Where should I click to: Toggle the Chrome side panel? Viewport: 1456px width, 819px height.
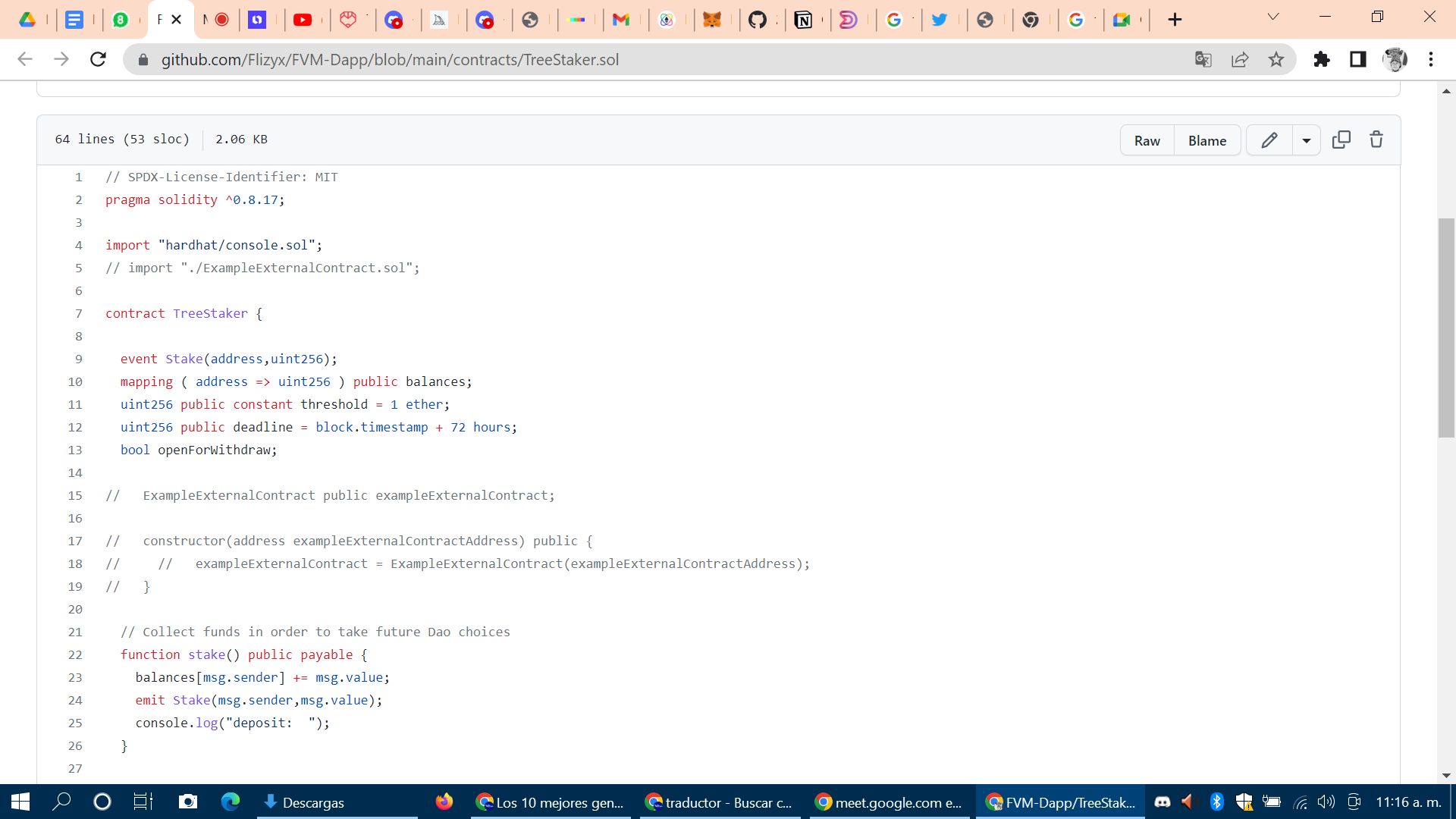coord(1358,59)
